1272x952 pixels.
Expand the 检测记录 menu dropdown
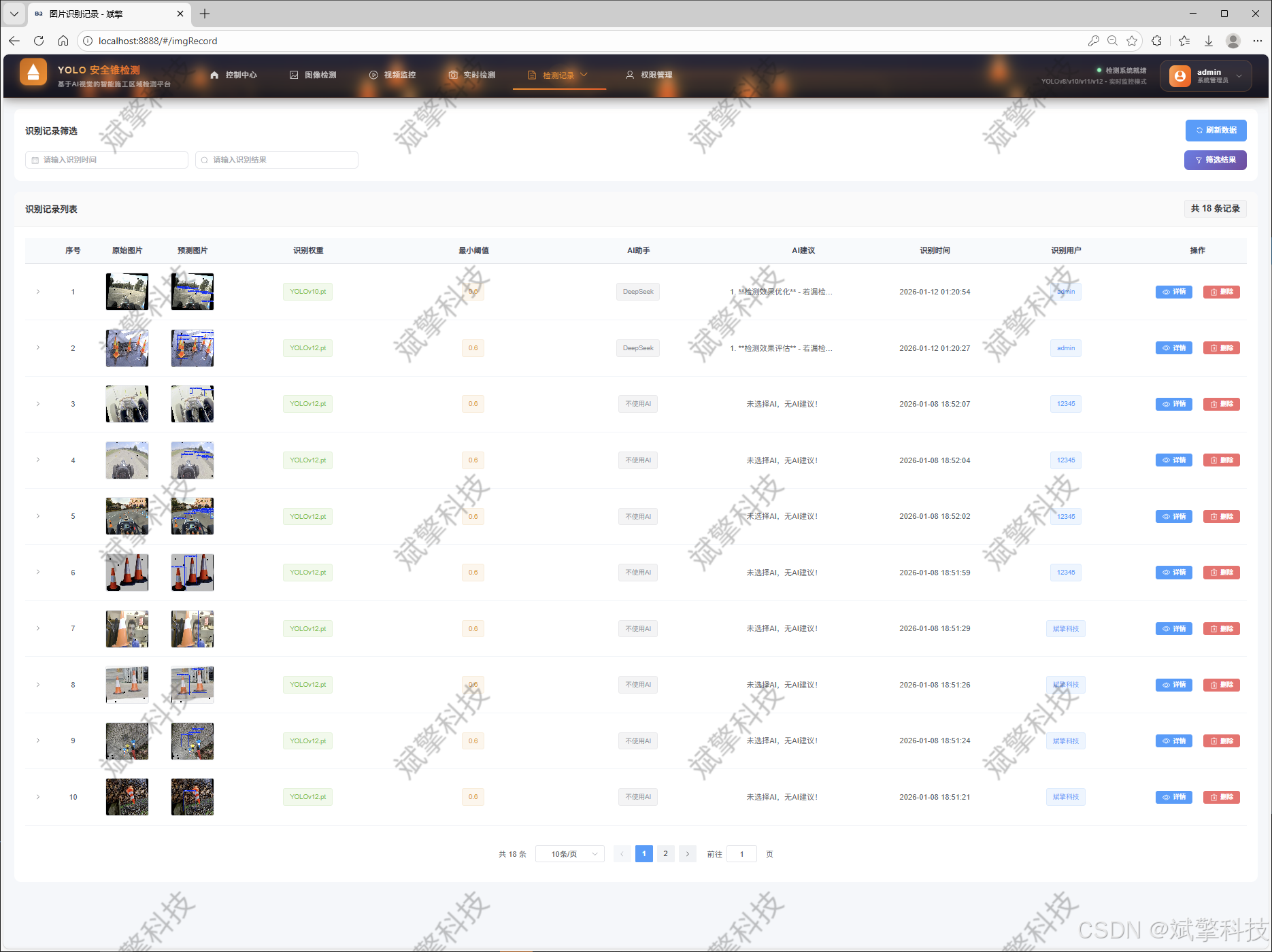(558, 75)
